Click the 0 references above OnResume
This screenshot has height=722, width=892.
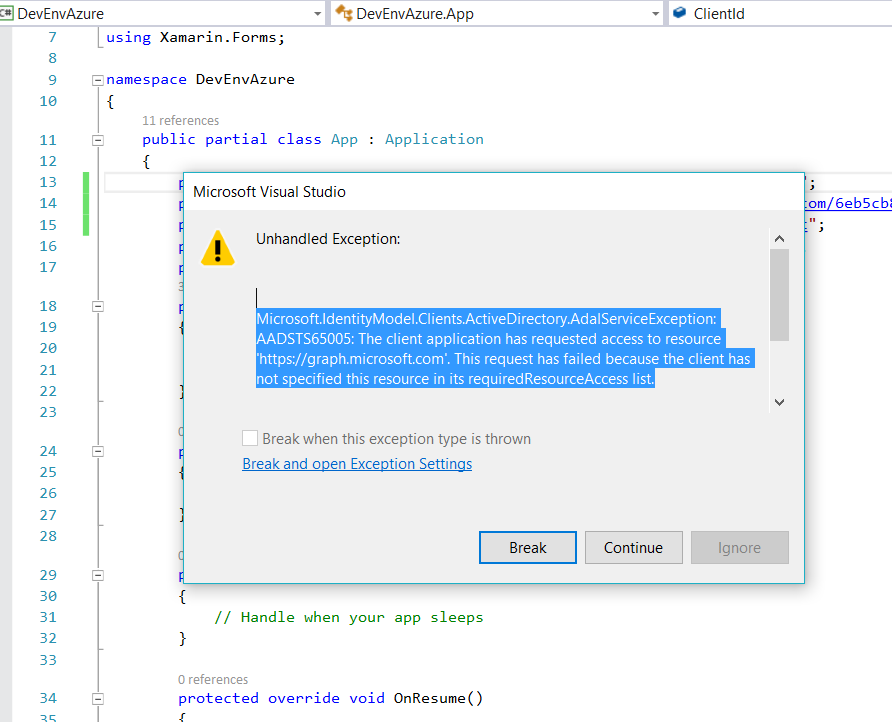[213, 679]
